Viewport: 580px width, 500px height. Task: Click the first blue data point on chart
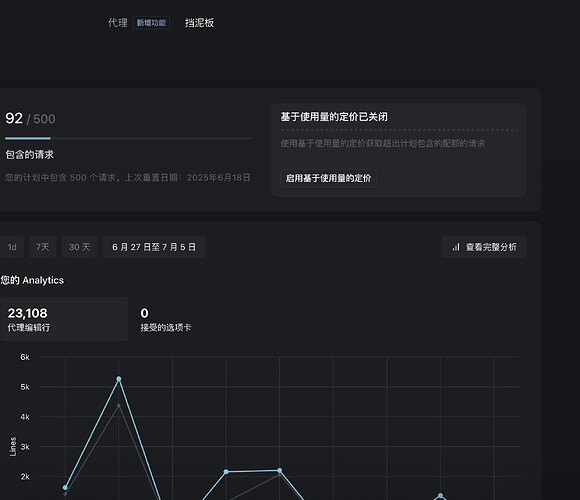(65, 487)
